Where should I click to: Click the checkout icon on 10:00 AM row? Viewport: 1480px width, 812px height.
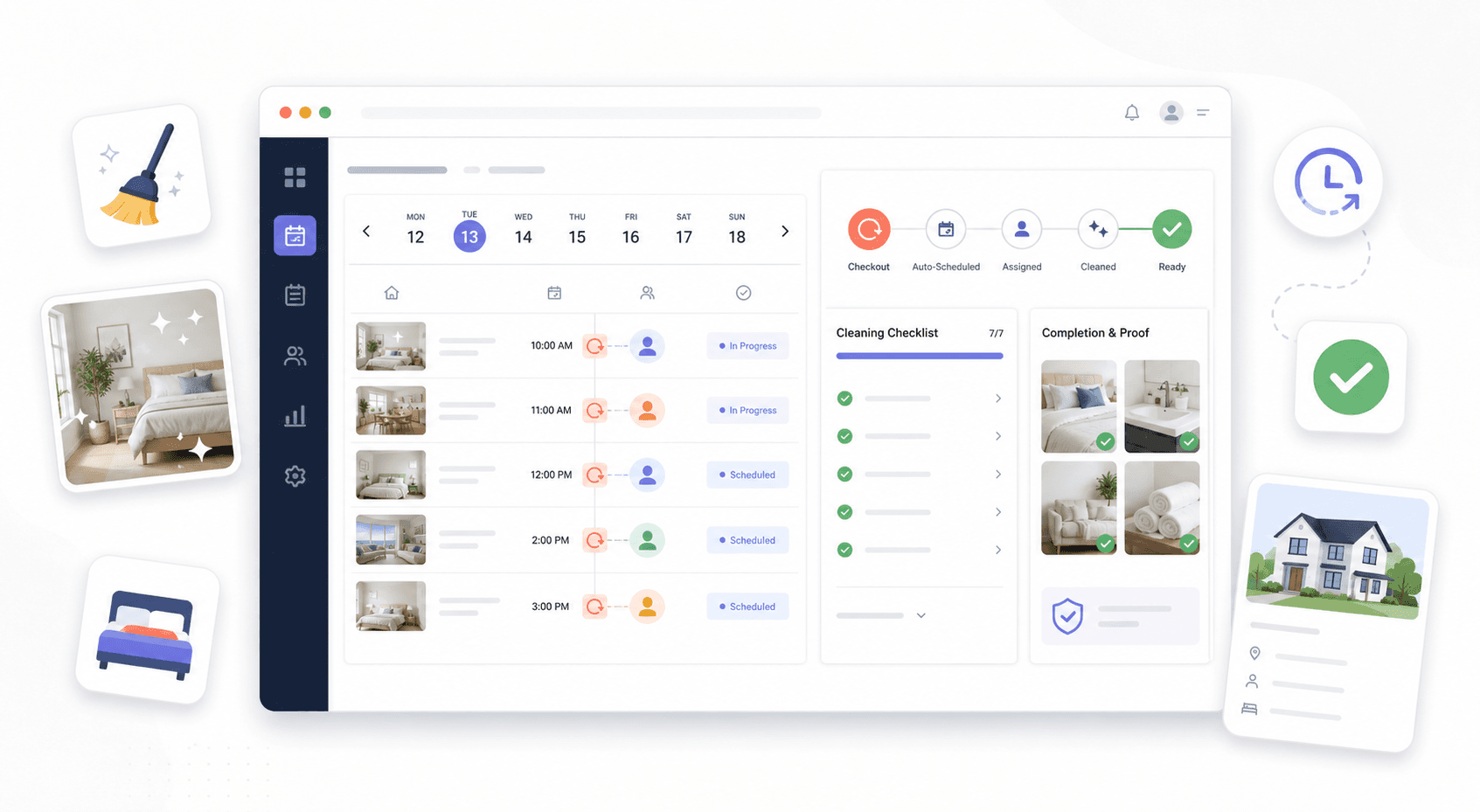coord(595,346)
